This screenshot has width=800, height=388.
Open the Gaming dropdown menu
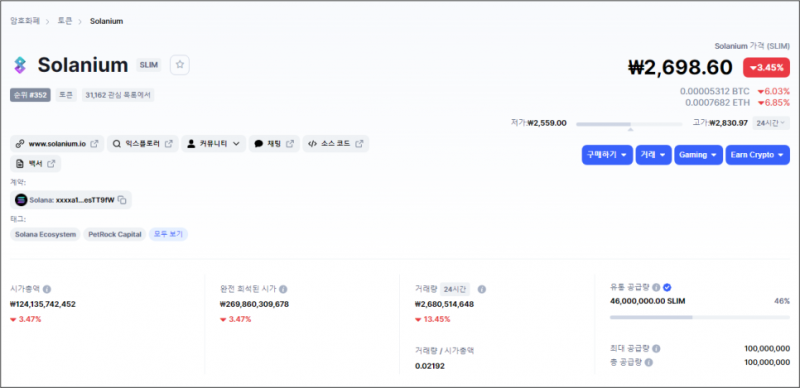coord(698,155)
